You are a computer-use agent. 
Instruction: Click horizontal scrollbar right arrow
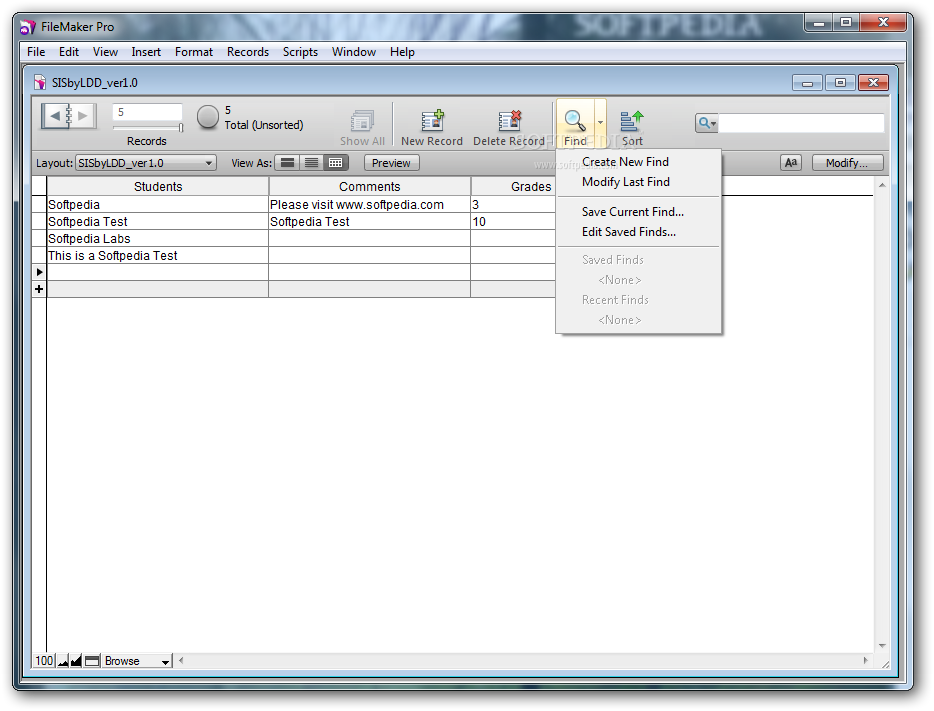pyautogui.click(x=865, y=660)
